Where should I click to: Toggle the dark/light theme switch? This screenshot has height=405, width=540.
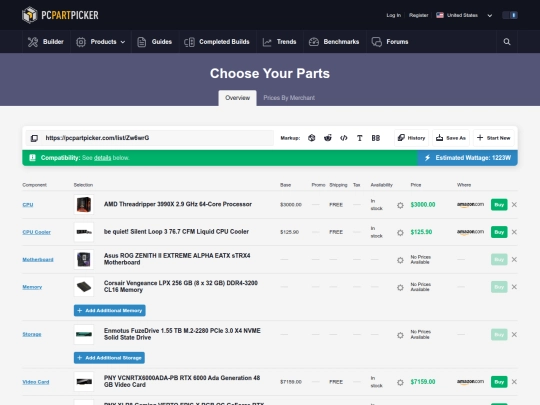[510, 15]
